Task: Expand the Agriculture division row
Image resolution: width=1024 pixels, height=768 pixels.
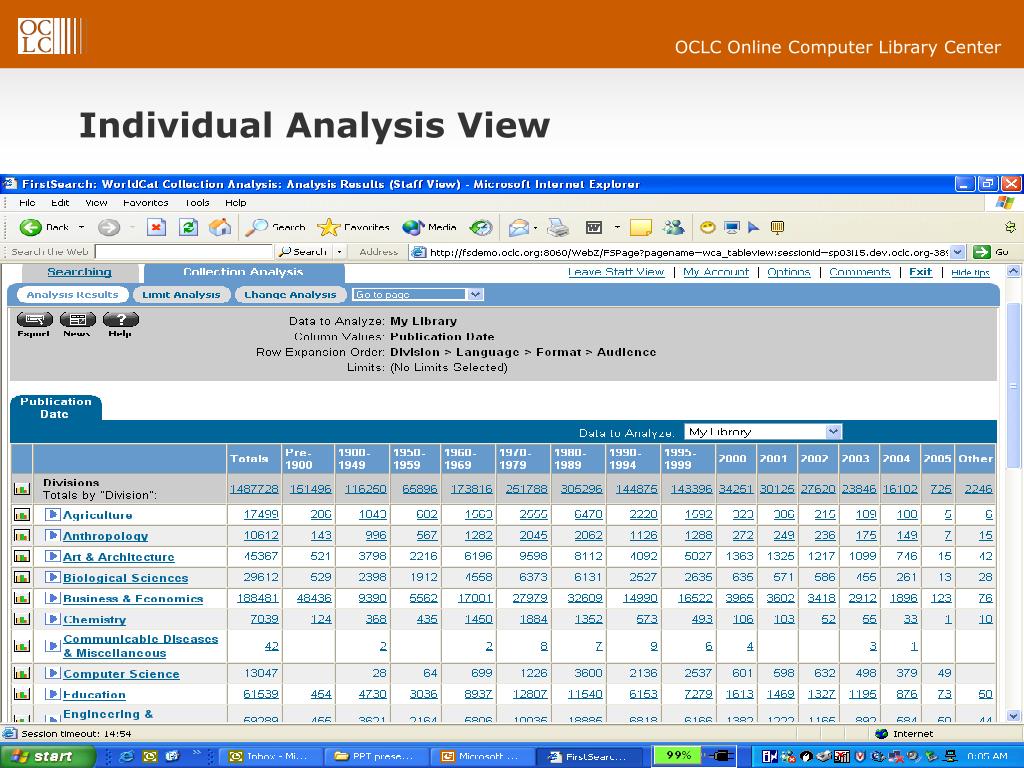Action: [53, 515]
